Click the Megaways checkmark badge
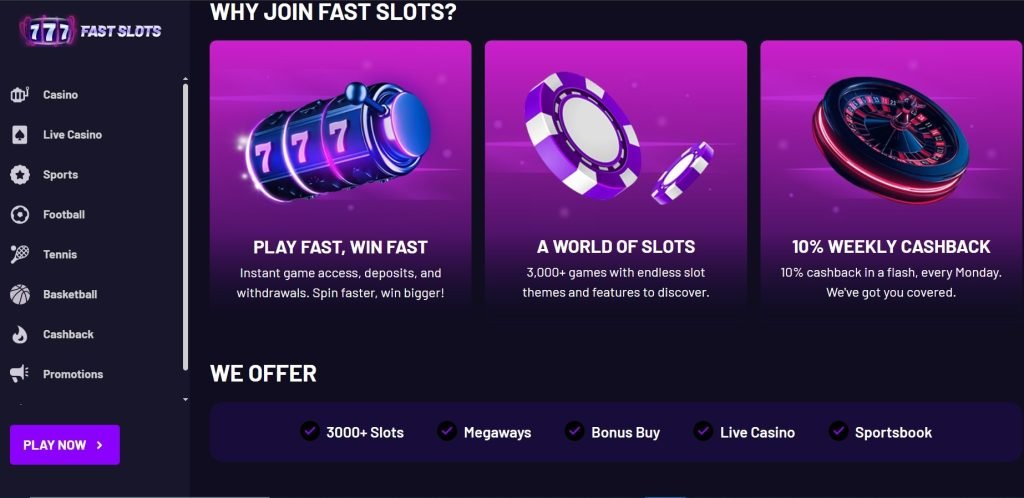The width and height of the screenshot is (1024, 498). (447, 431)
